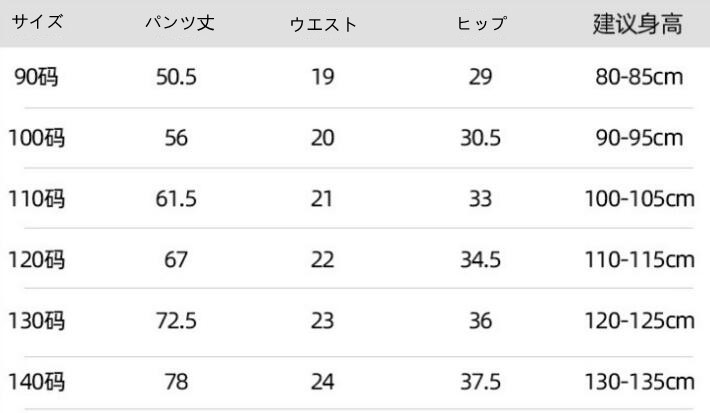710x413 pixels.
Task: Click the 120码 size row label
Action: pyautogui.click(x=37, y=260)
